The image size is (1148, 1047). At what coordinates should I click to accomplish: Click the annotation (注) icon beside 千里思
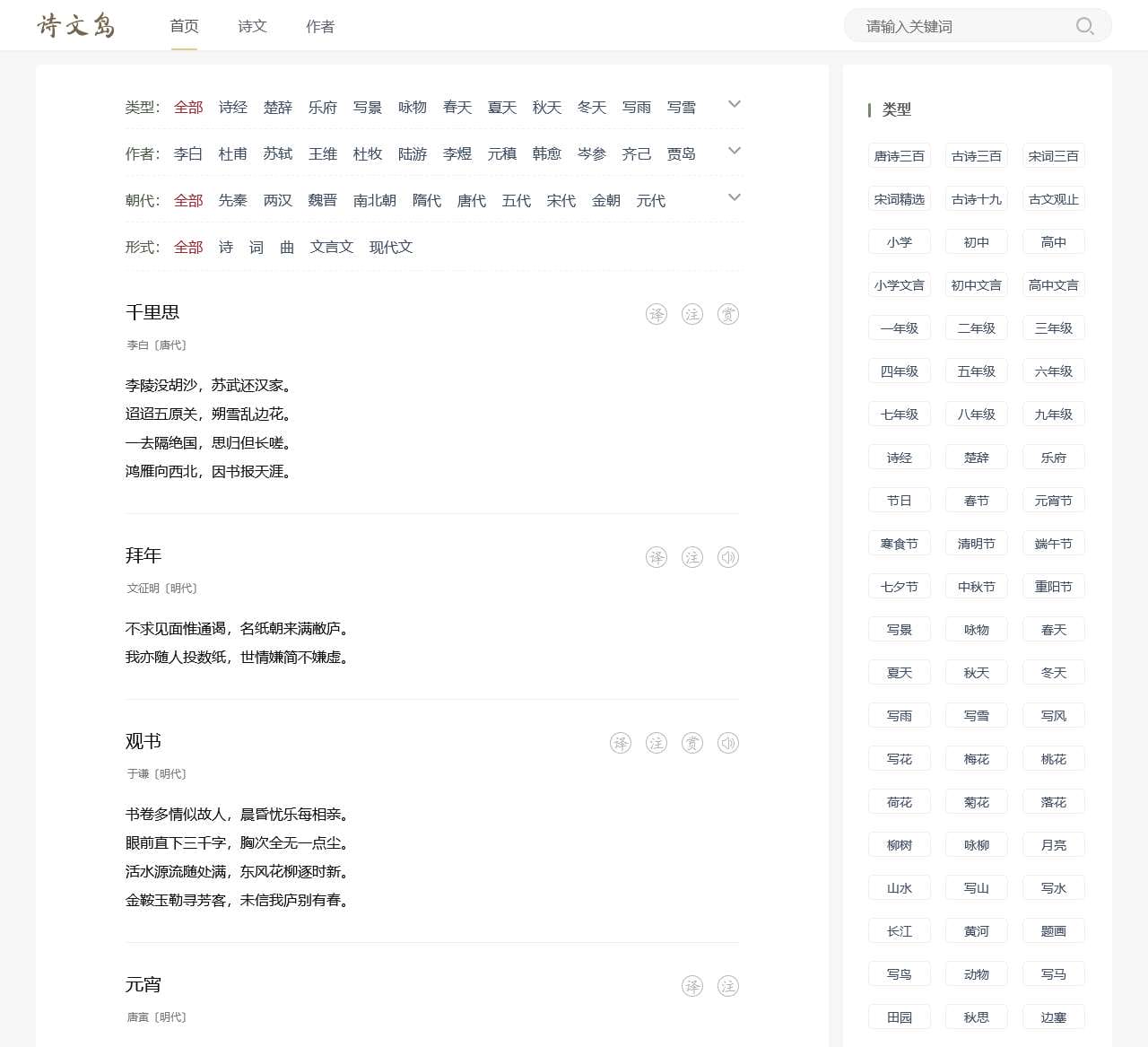691,314
